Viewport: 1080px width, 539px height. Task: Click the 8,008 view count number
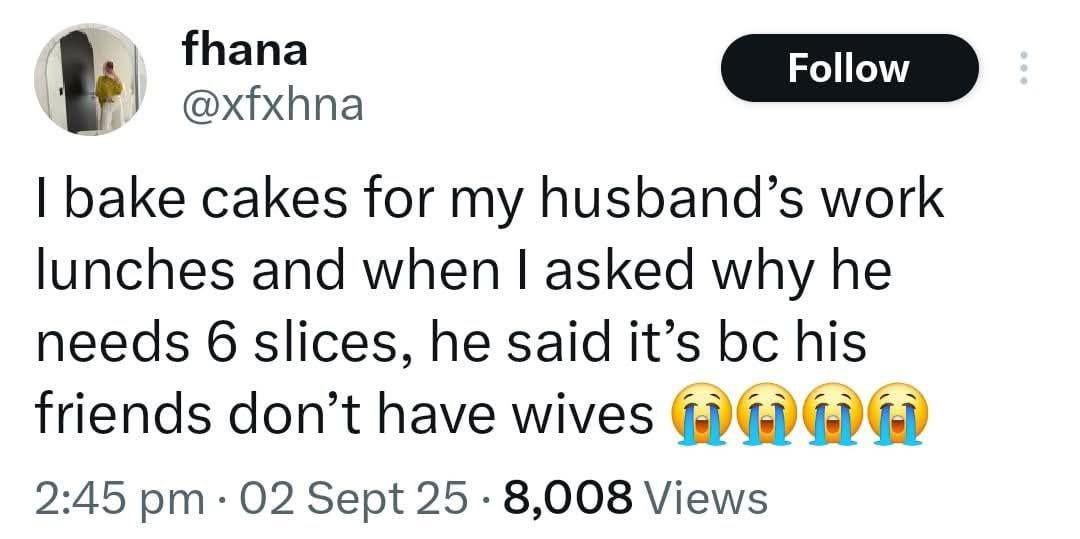click(569, 497)
